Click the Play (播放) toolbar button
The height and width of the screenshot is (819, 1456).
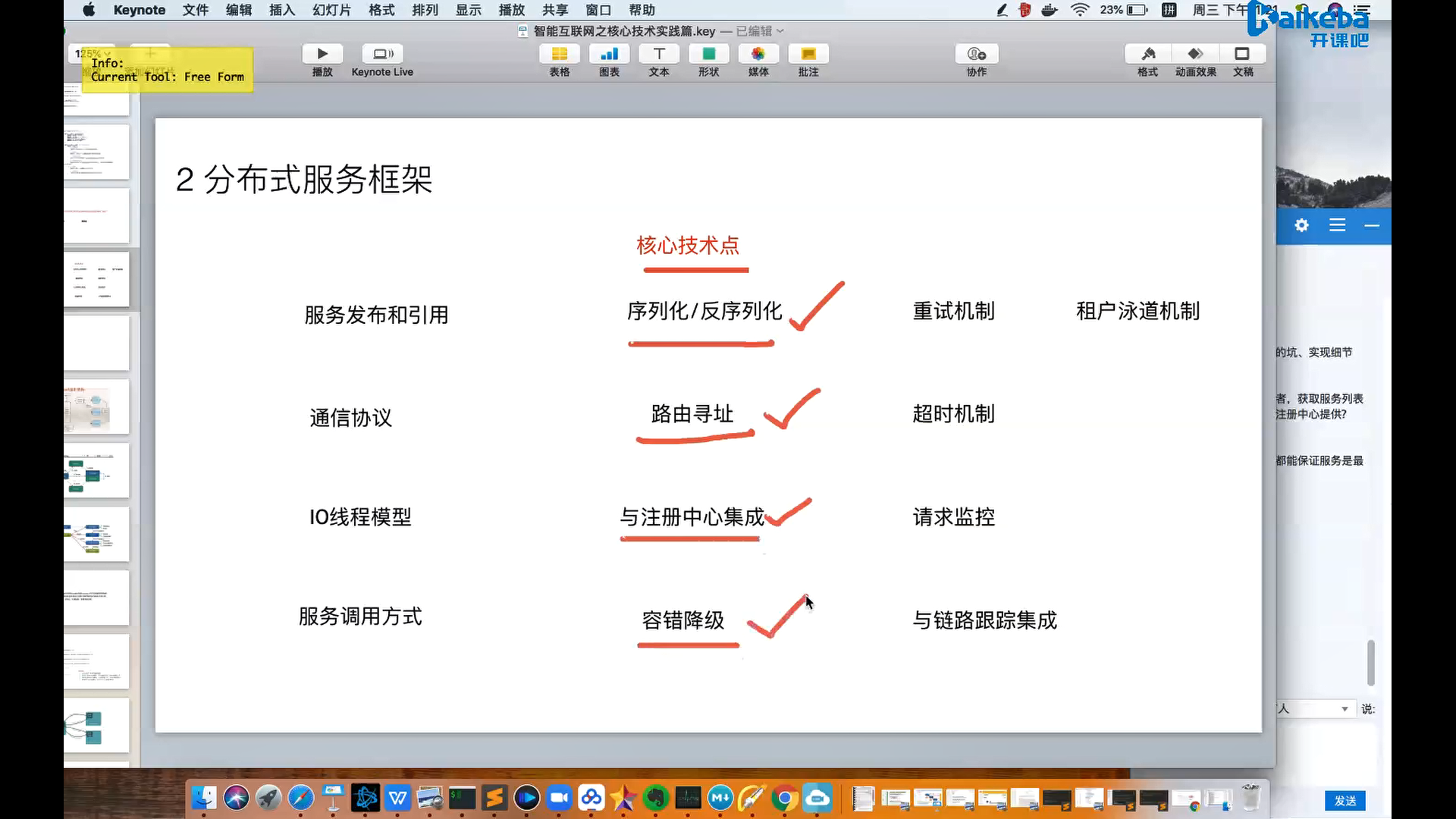[322, 55]
